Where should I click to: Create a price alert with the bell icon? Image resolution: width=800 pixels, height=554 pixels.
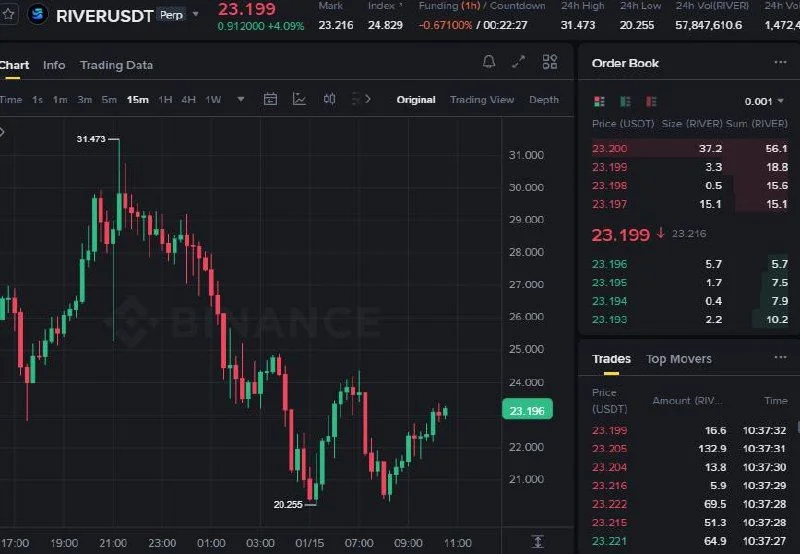coord(489,62)
